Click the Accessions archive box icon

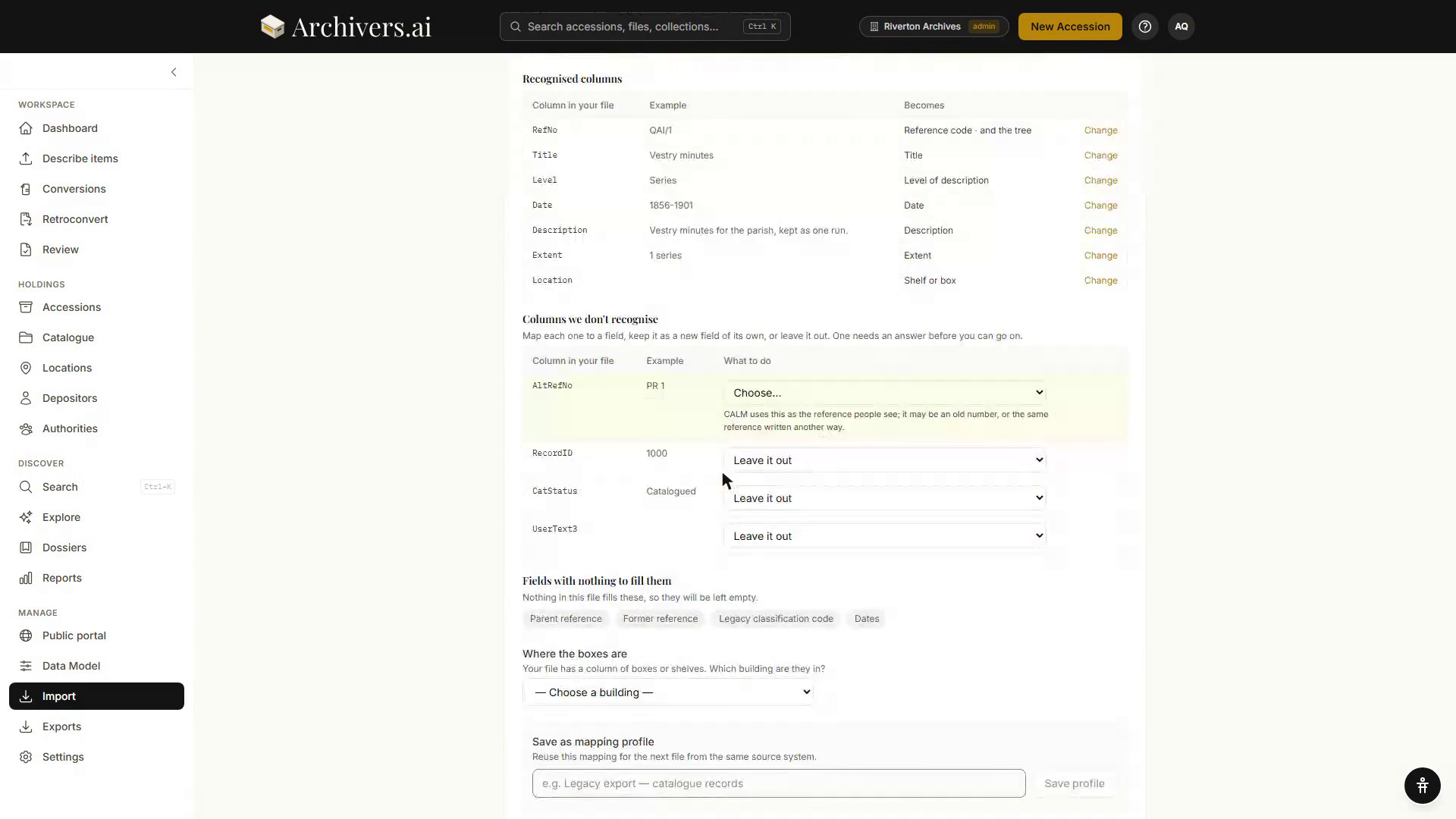26,307
